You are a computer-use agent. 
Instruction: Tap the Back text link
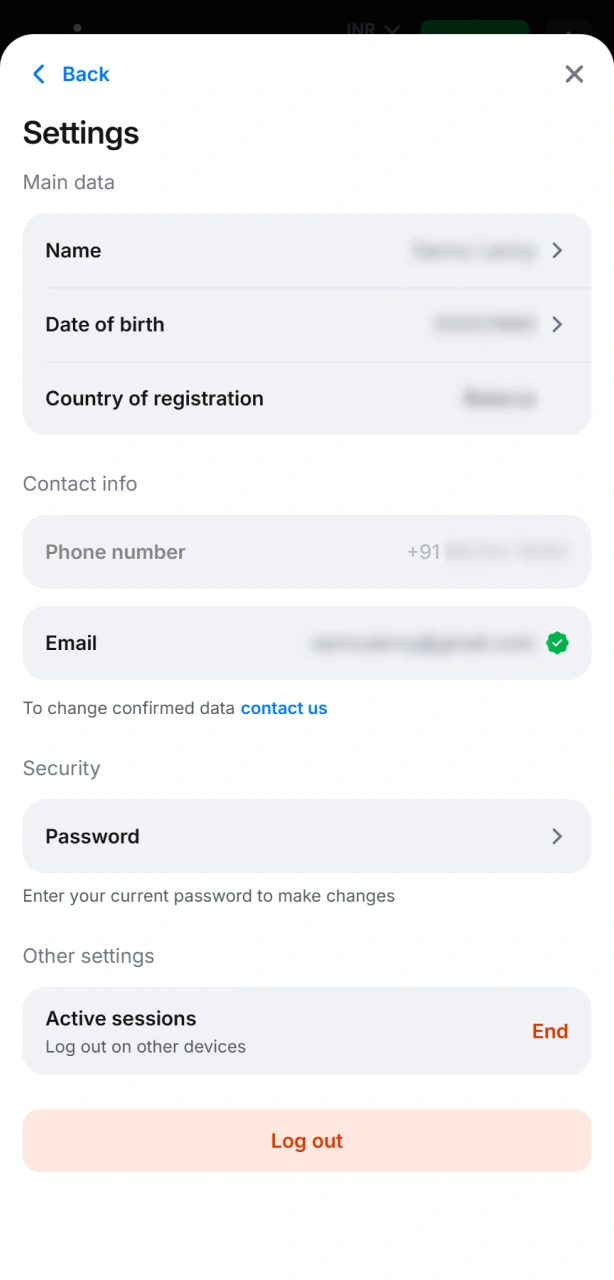(86, 74)
